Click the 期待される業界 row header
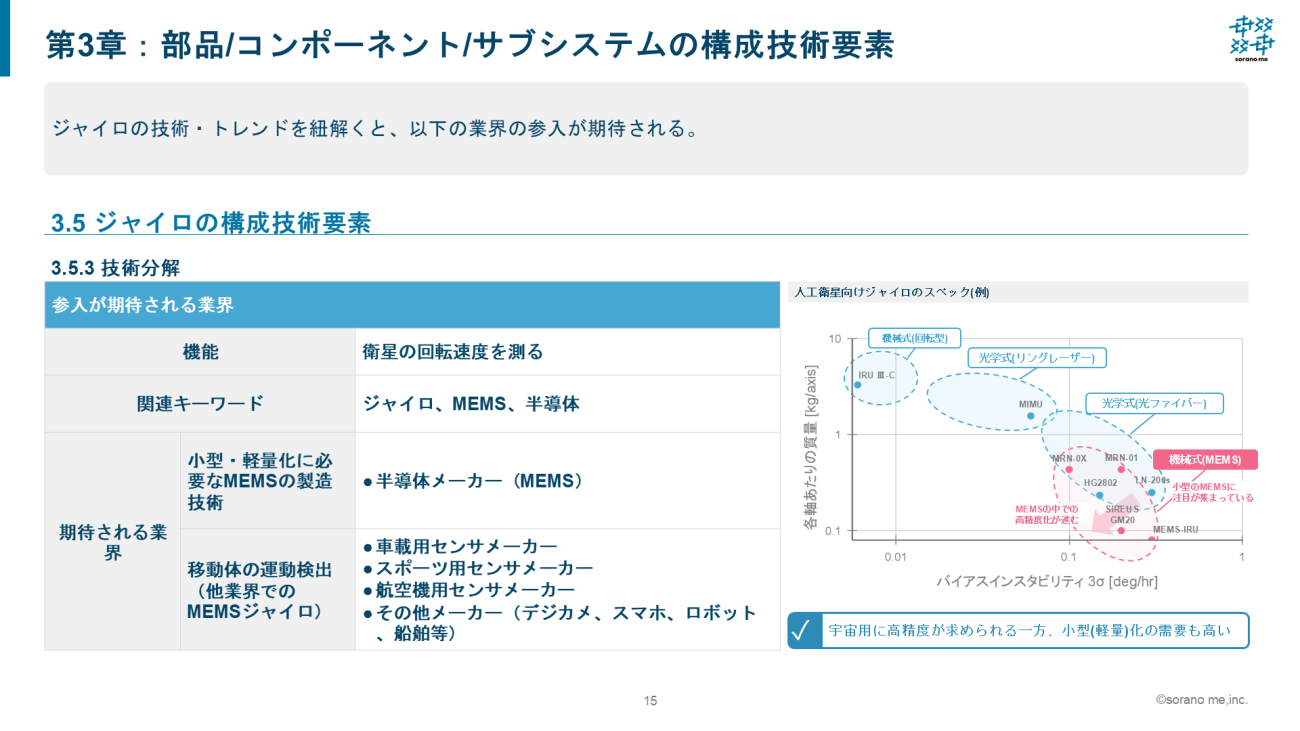Viewport: 1300px width, 731px height. coord(113,541)
